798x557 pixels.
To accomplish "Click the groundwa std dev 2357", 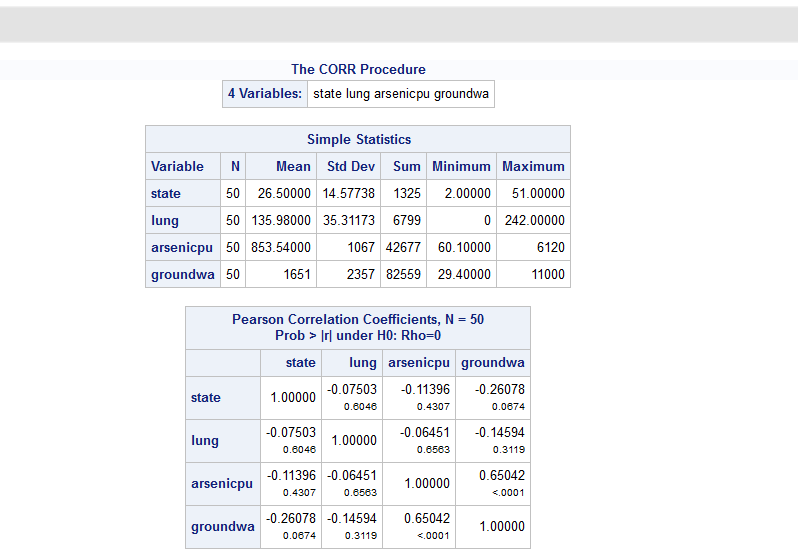I will point(361,274).
